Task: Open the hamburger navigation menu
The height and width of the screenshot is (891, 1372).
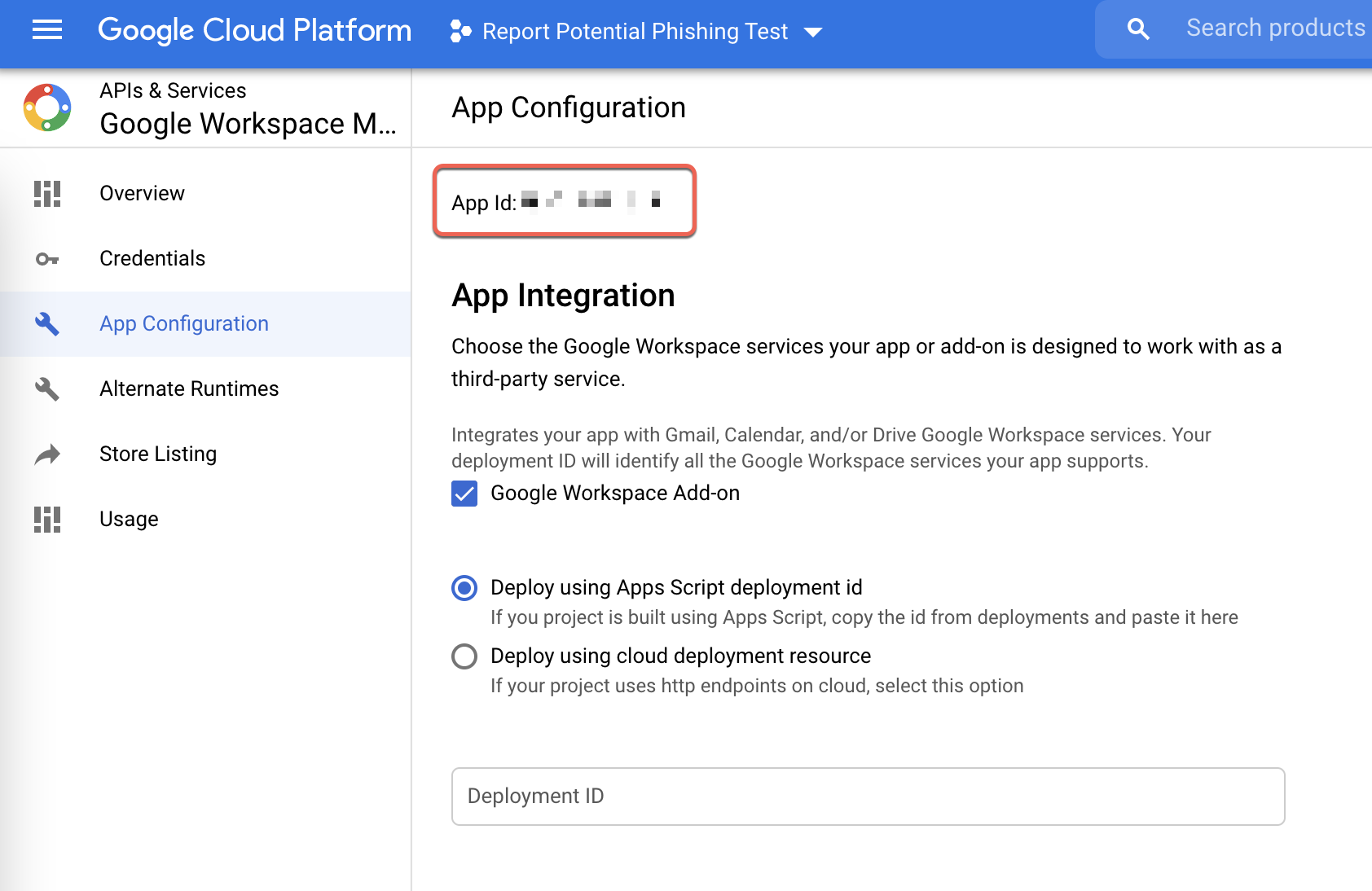Action: (47, 31)
